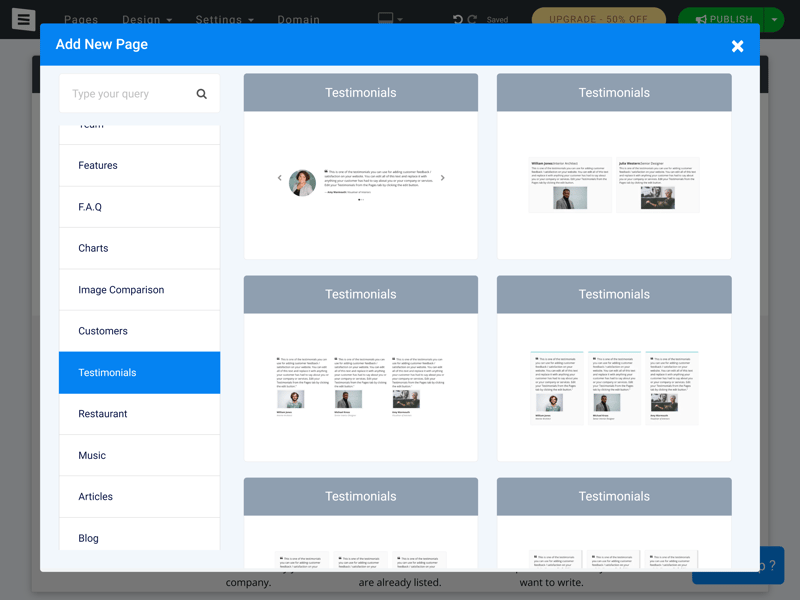Choose the three-column plain Testimonials template

(361, 368)
